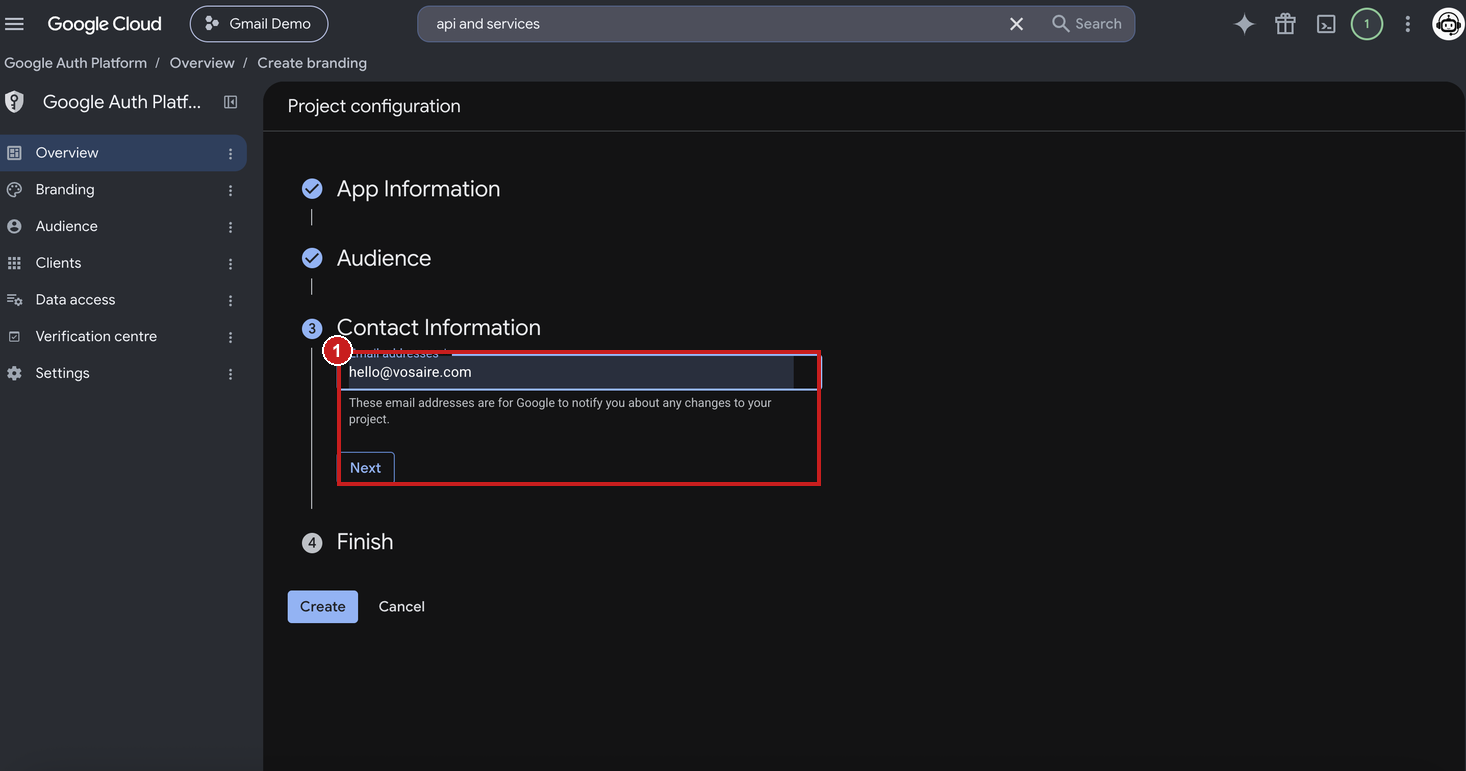The height and width of the screenshot is (771, 1466).
Task: Open the three-dot menu beside Data access
Action: tap(230, 300)
